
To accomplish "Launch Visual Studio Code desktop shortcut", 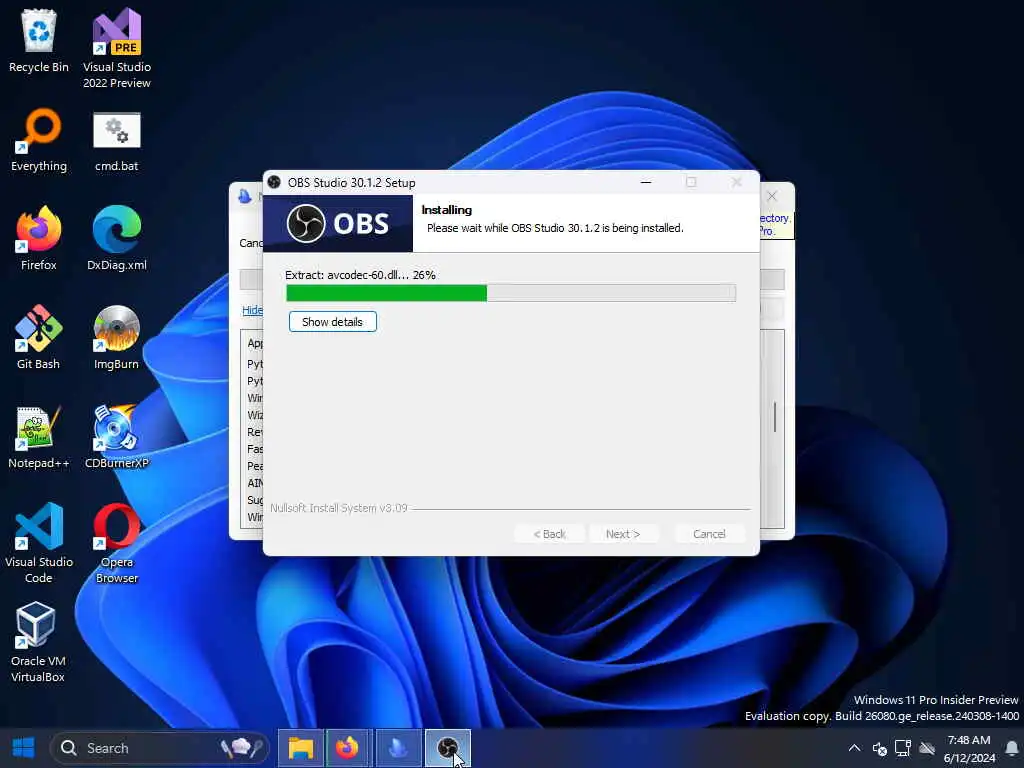I will click(x=39, y=543).
